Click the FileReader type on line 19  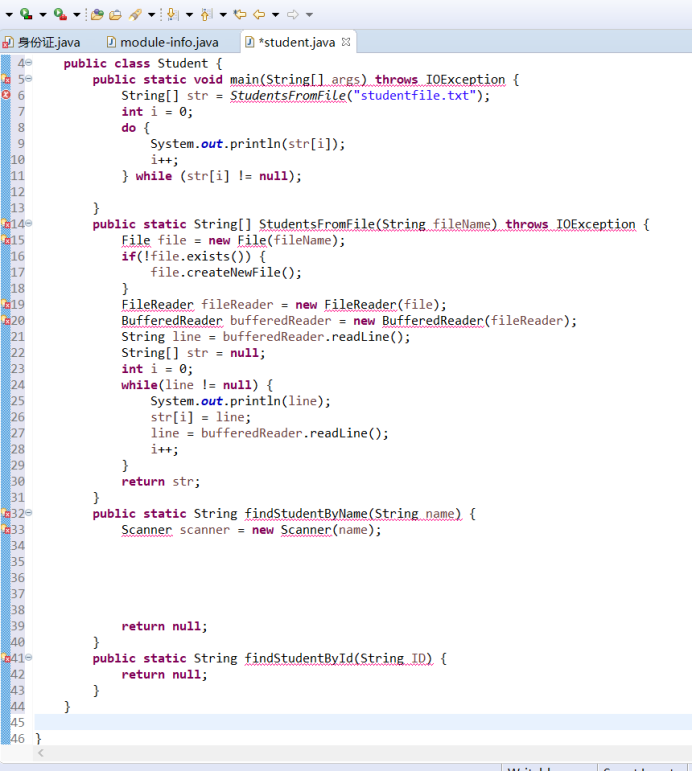[x=157, y=304]
